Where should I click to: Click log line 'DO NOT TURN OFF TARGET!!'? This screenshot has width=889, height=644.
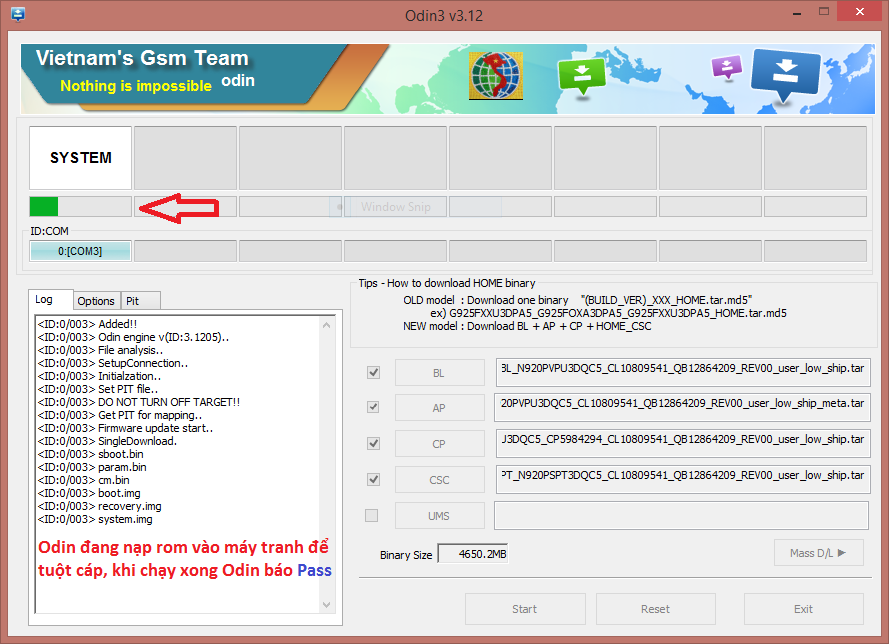[139, 402]
